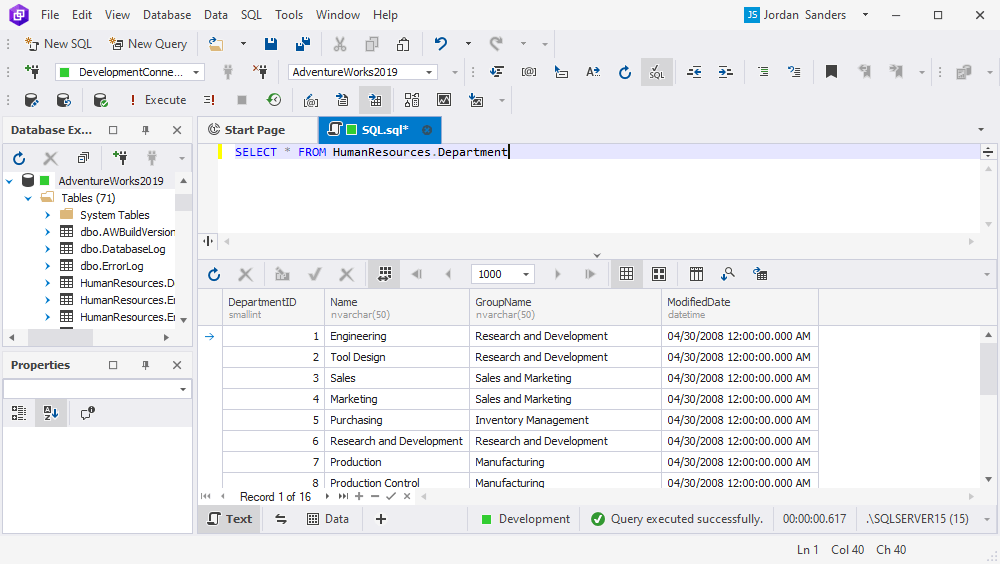
Task: Collapse the Tables (71) folder
Action: (x=28, y=198)
